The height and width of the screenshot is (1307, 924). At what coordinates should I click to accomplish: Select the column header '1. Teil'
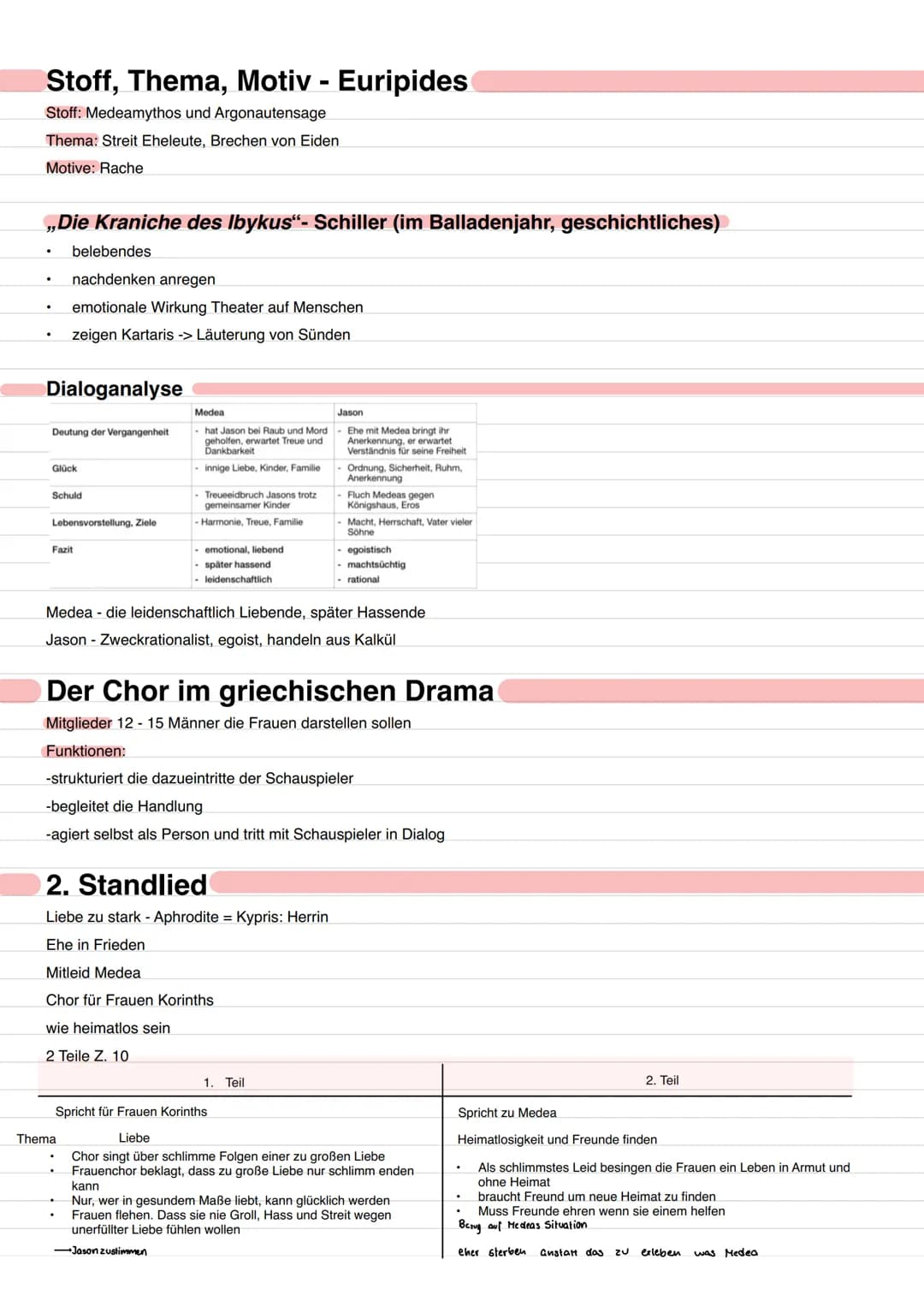coord(224,1083)
